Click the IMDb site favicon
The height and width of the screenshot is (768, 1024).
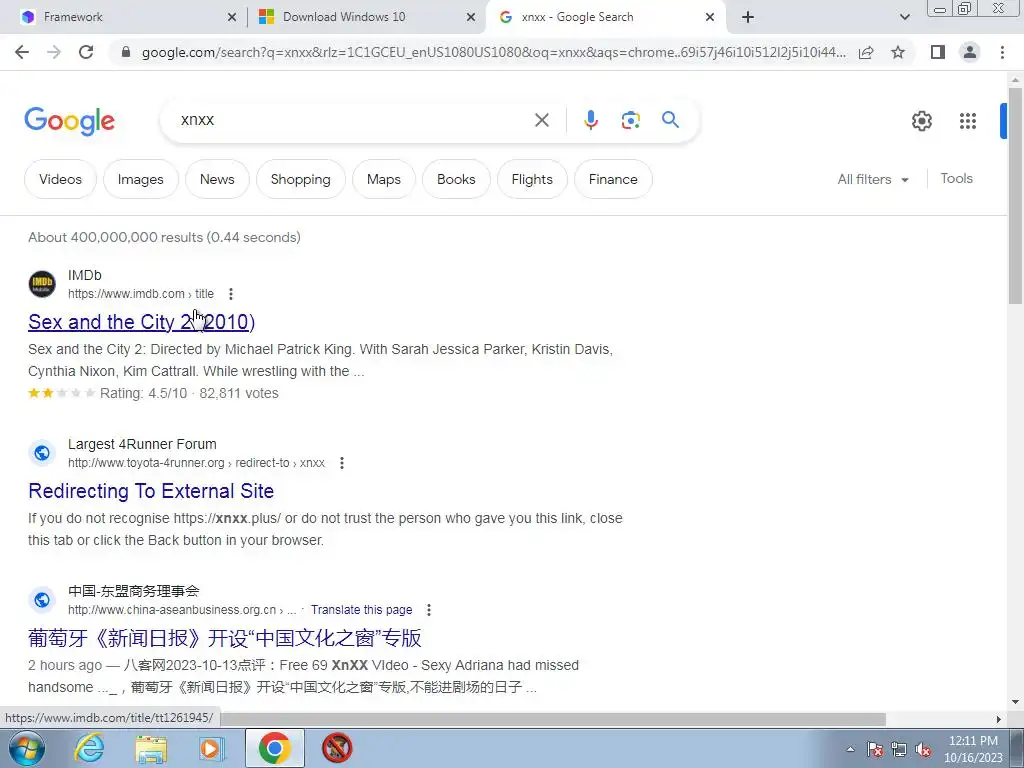(42, 284)
